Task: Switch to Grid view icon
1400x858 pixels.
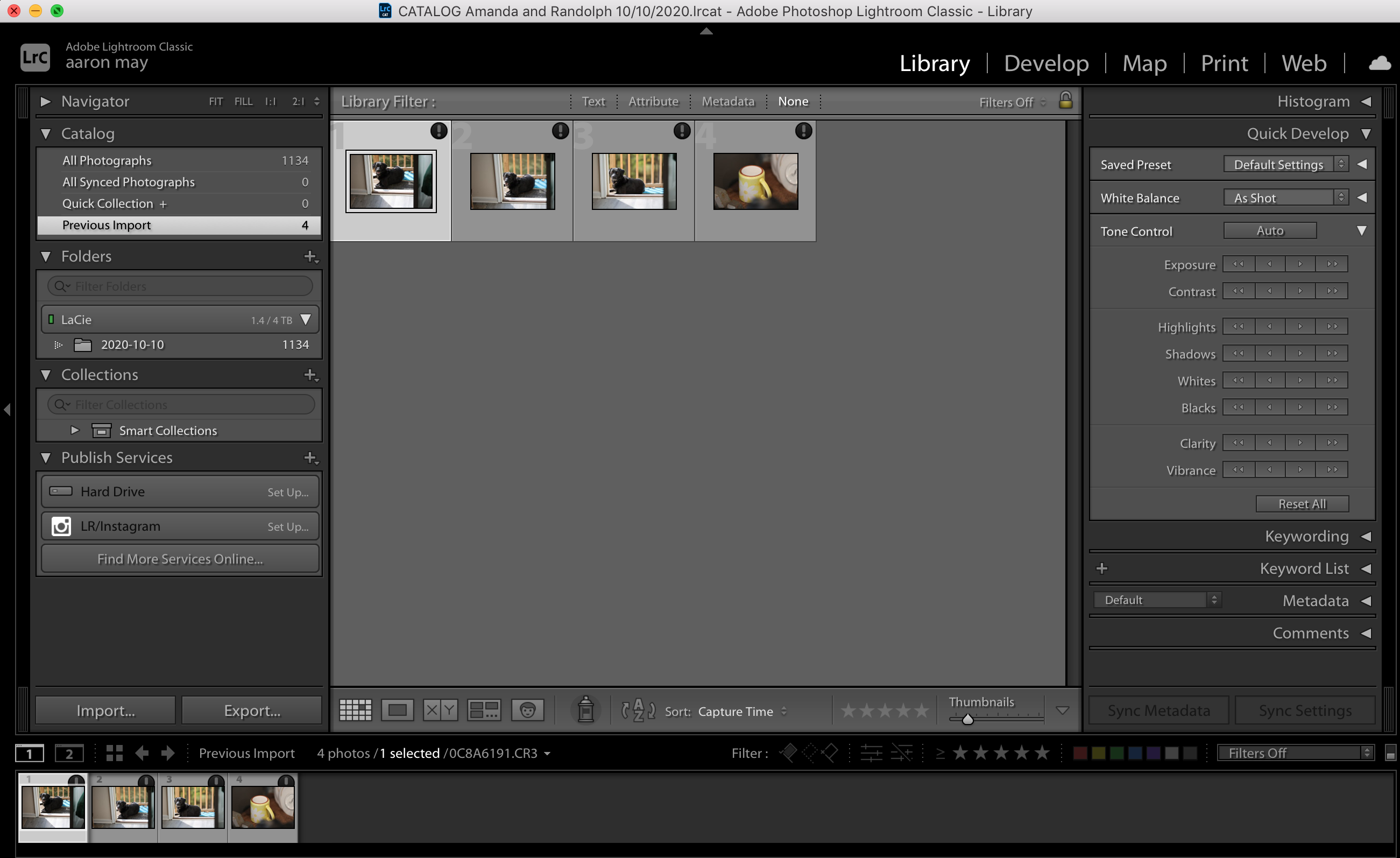Action: point(355,710)
